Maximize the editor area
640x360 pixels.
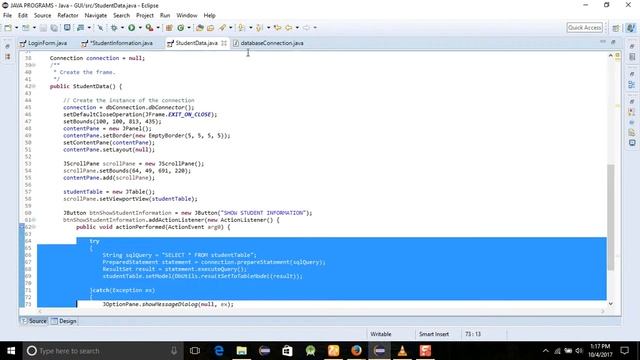(x=613, y=42)
